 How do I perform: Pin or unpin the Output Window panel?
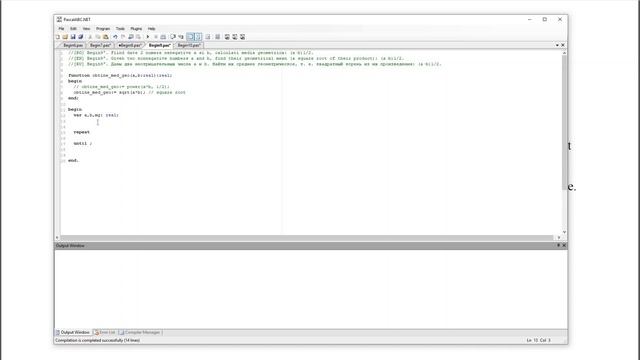tap(558, 245)
